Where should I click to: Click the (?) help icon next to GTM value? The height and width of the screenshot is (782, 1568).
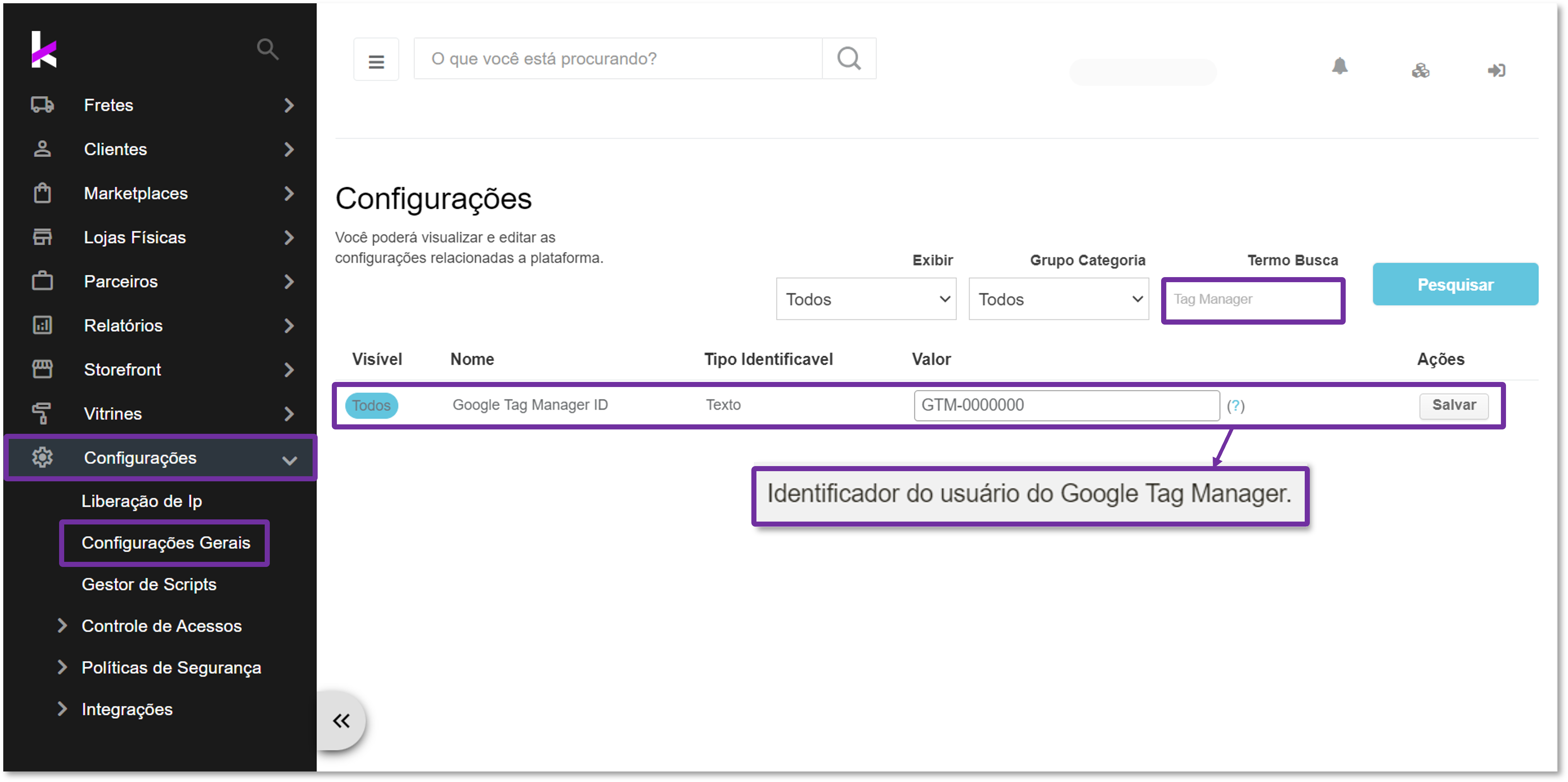click(1236, 406)
